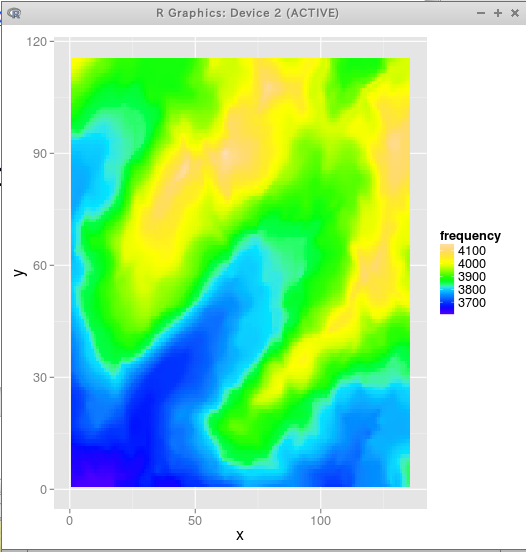
Task: Click the R logo window menu icon
Action: (x=14, y=13)
